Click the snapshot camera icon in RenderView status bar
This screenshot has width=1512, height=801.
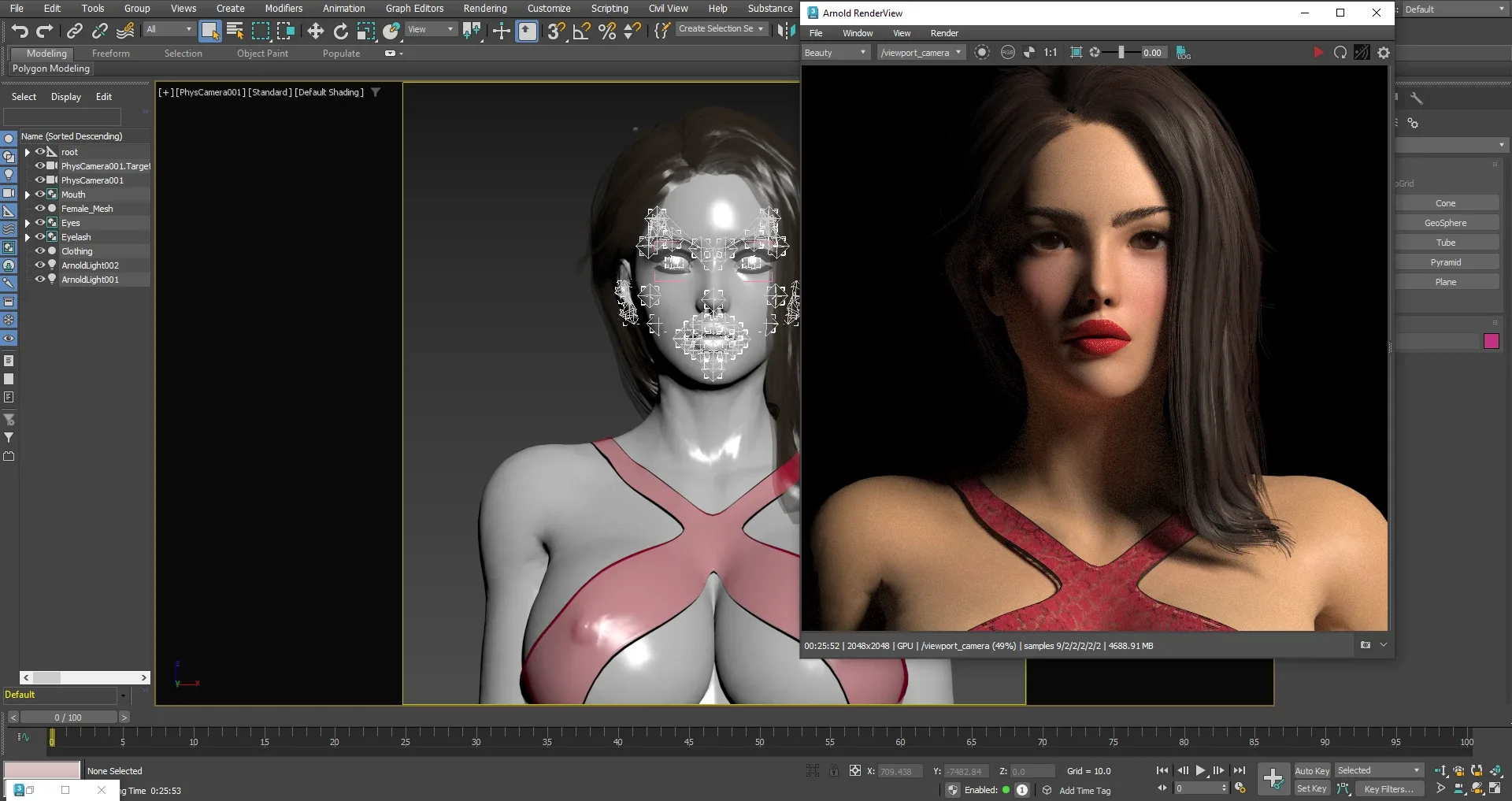1366,645
